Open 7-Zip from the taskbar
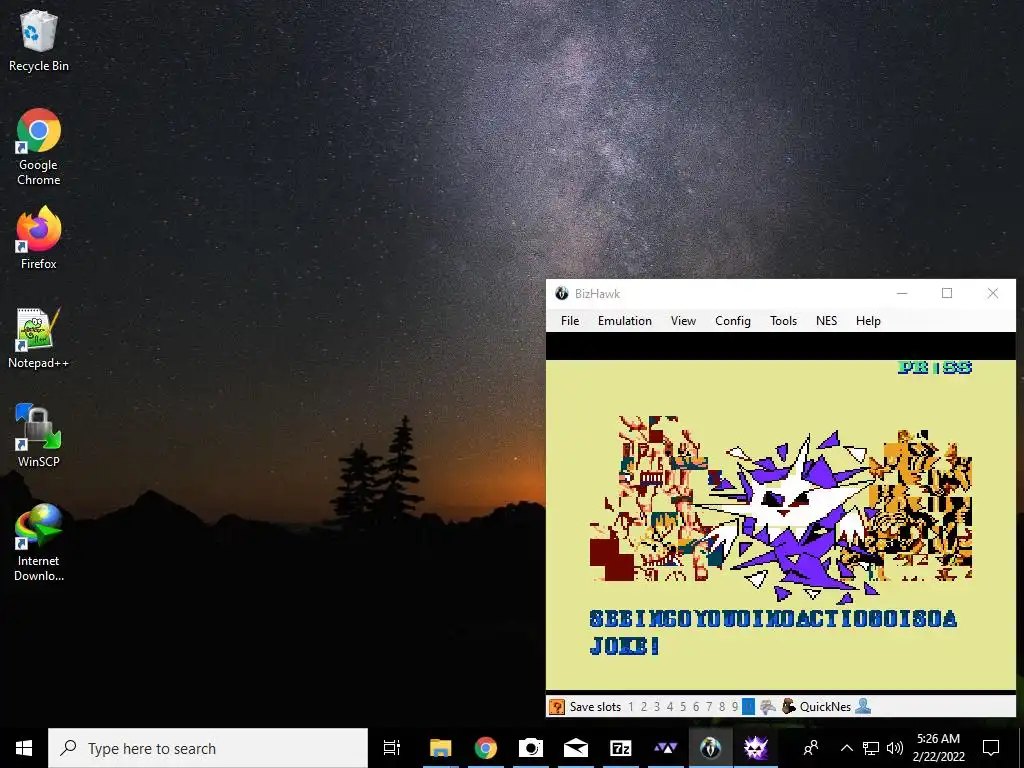This screenshot has width=1024, height=768. coord(620,748)
